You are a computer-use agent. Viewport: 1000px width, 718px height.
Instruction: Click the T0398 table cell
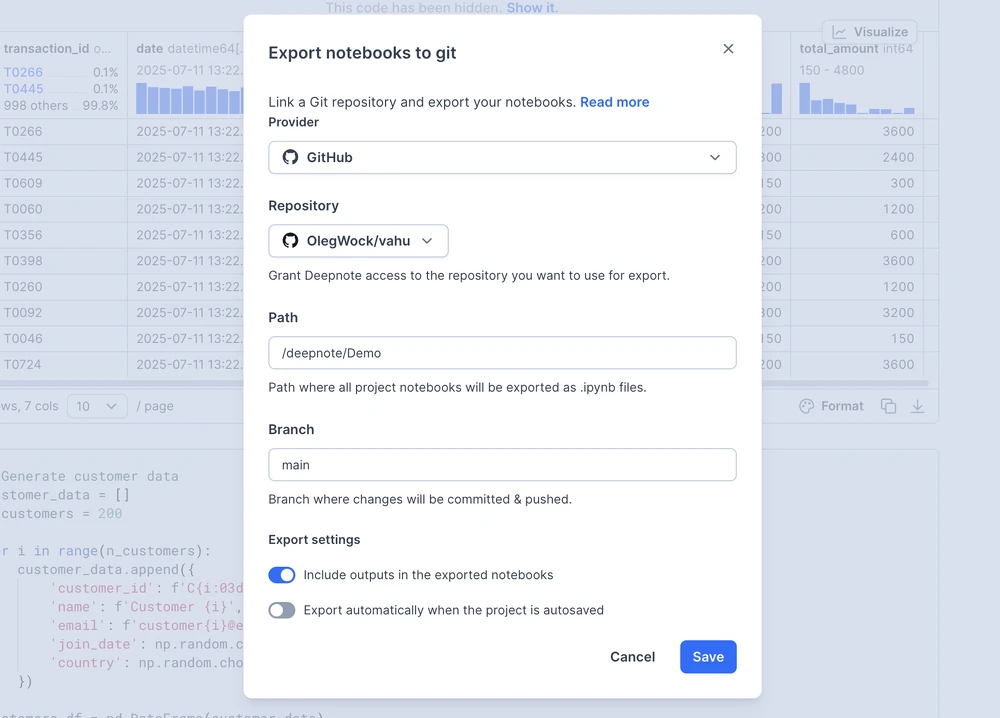63,261
